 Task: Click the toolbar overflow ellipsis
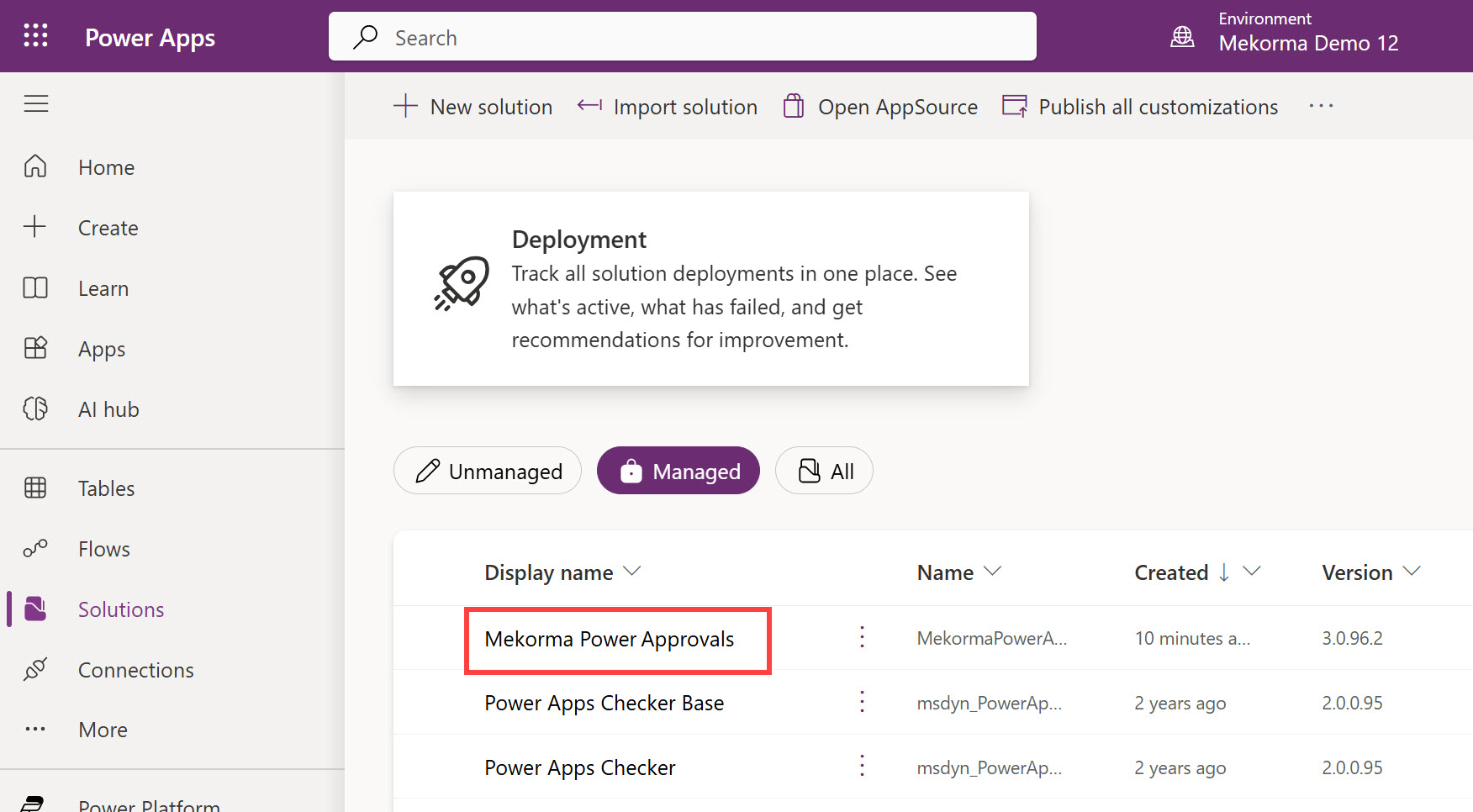[1321, 106]
